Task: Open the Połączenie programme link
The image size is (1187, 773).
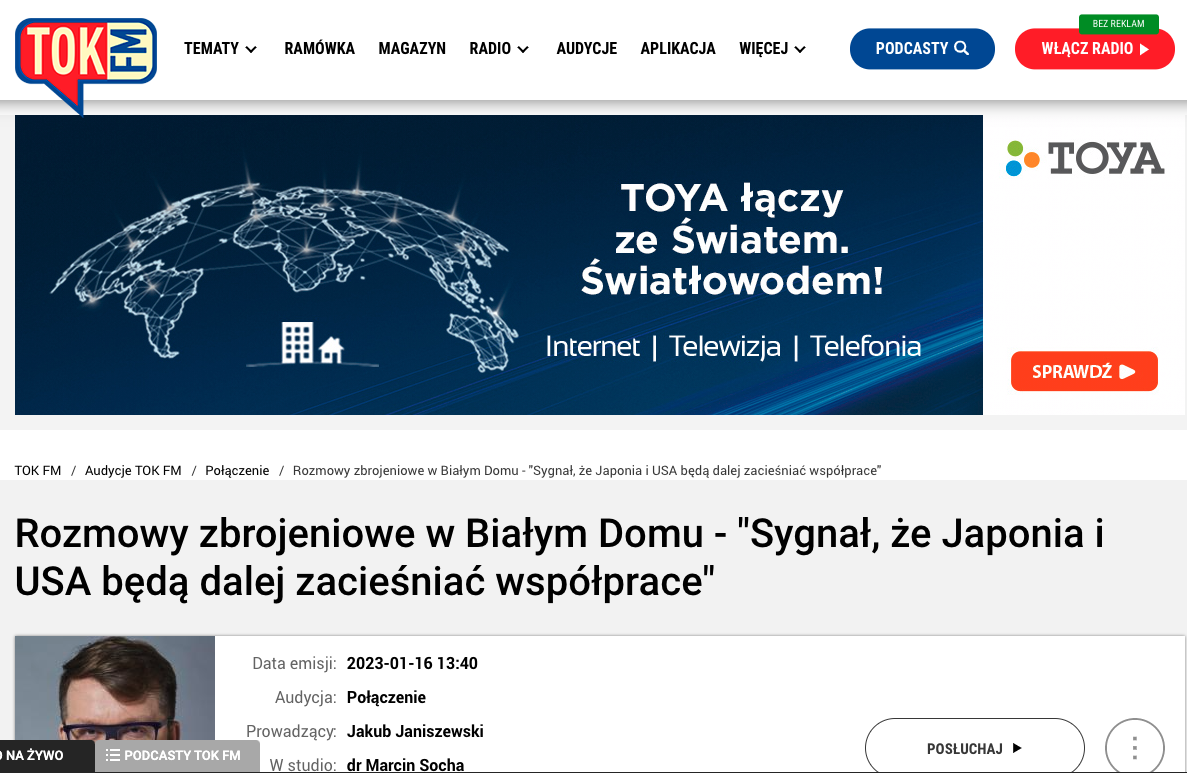Action: point(386,697)
